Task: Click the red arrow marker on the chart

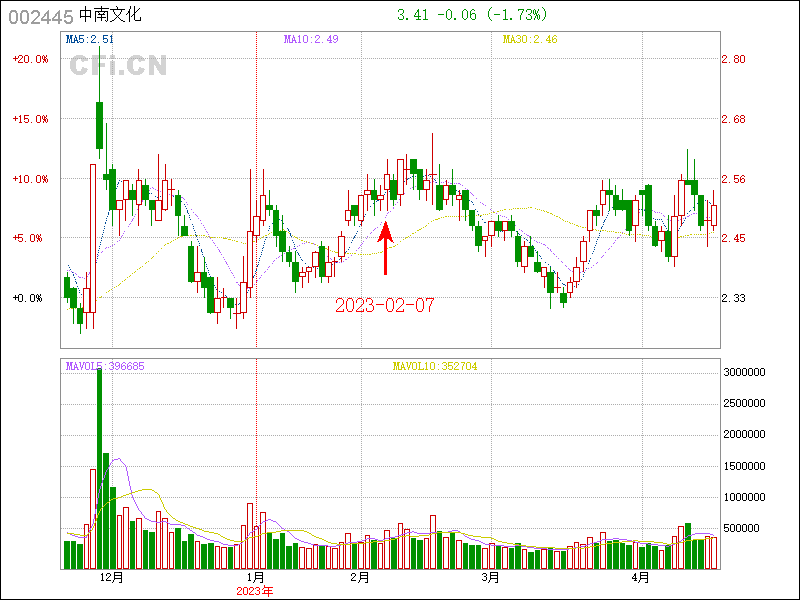Action: (386, 248)
